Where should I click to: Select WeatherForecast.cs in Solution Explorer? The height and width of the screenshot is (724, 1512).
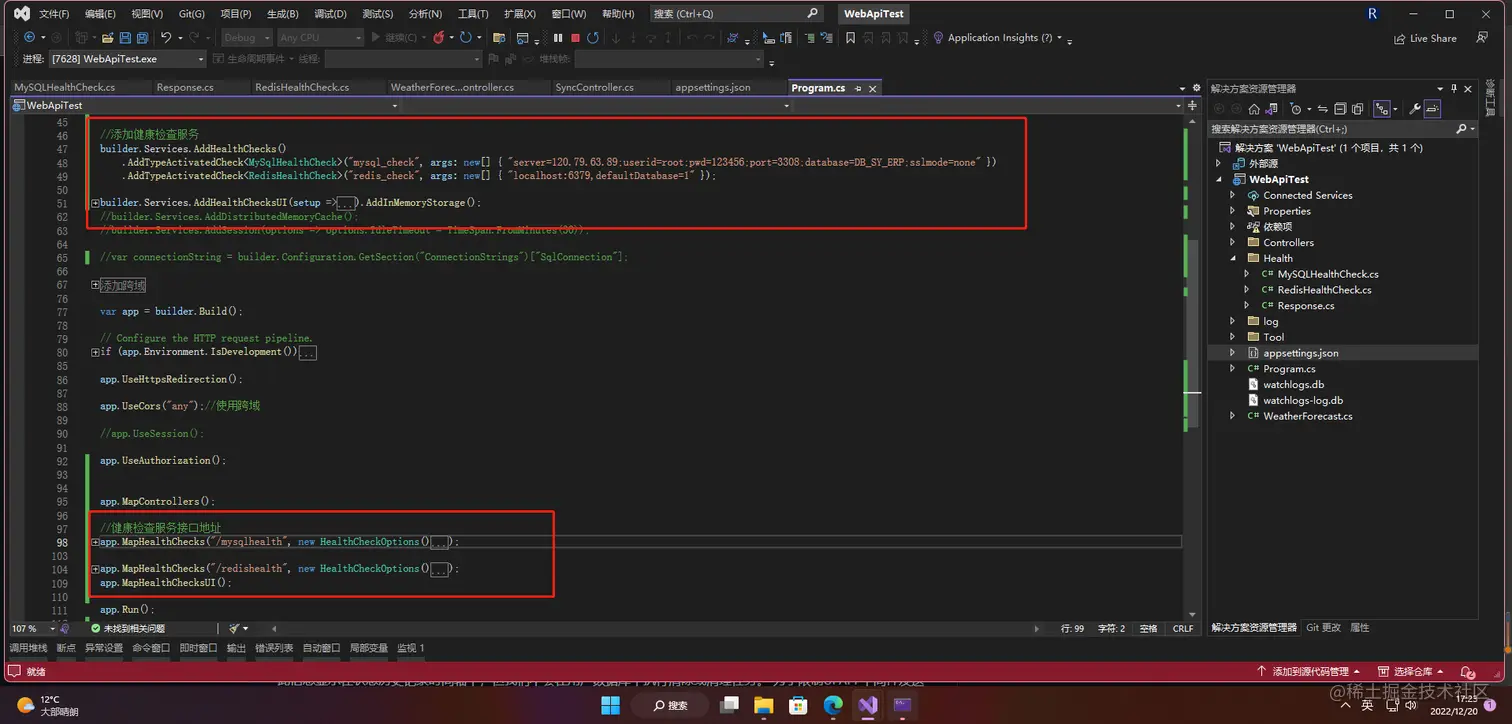[1307, 416]
